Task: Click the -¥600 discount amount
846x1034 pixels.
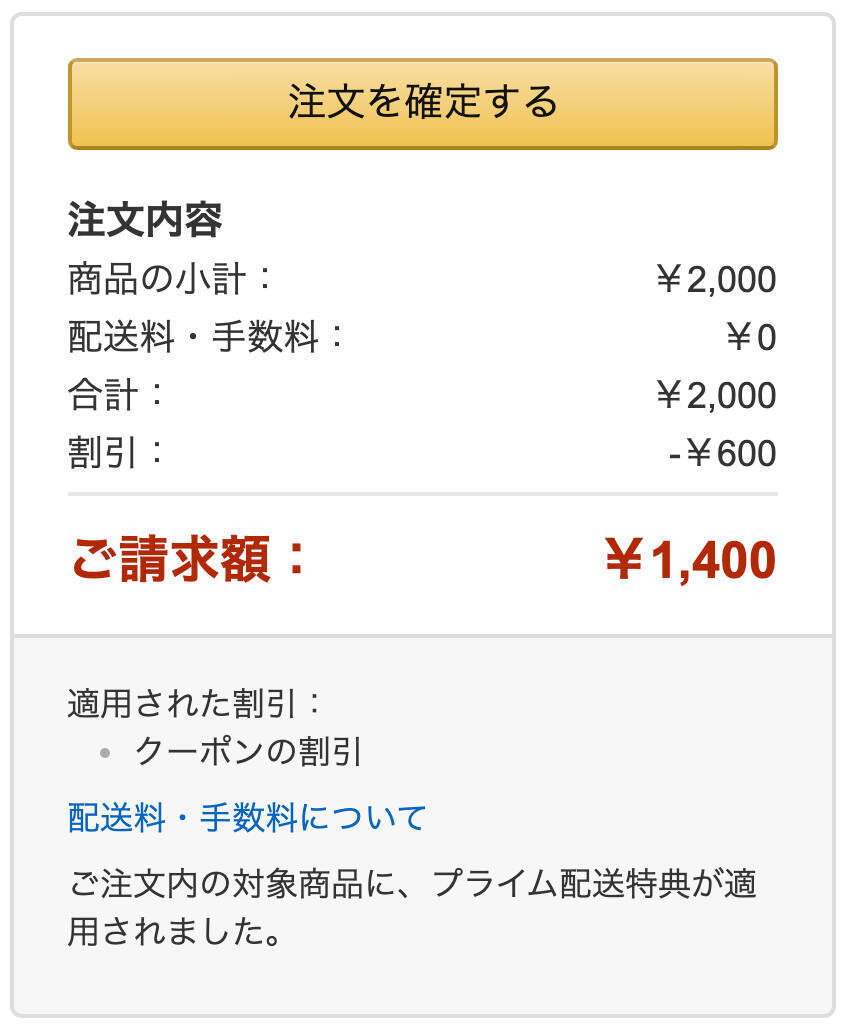Action: (x=722, y=454)
